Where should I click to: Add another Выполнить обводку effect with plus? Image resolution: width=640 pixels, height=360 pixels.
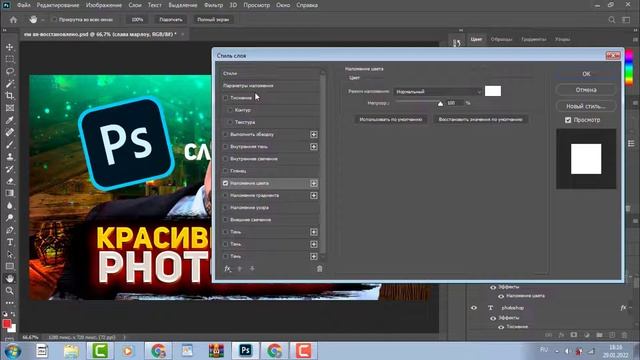313,134
